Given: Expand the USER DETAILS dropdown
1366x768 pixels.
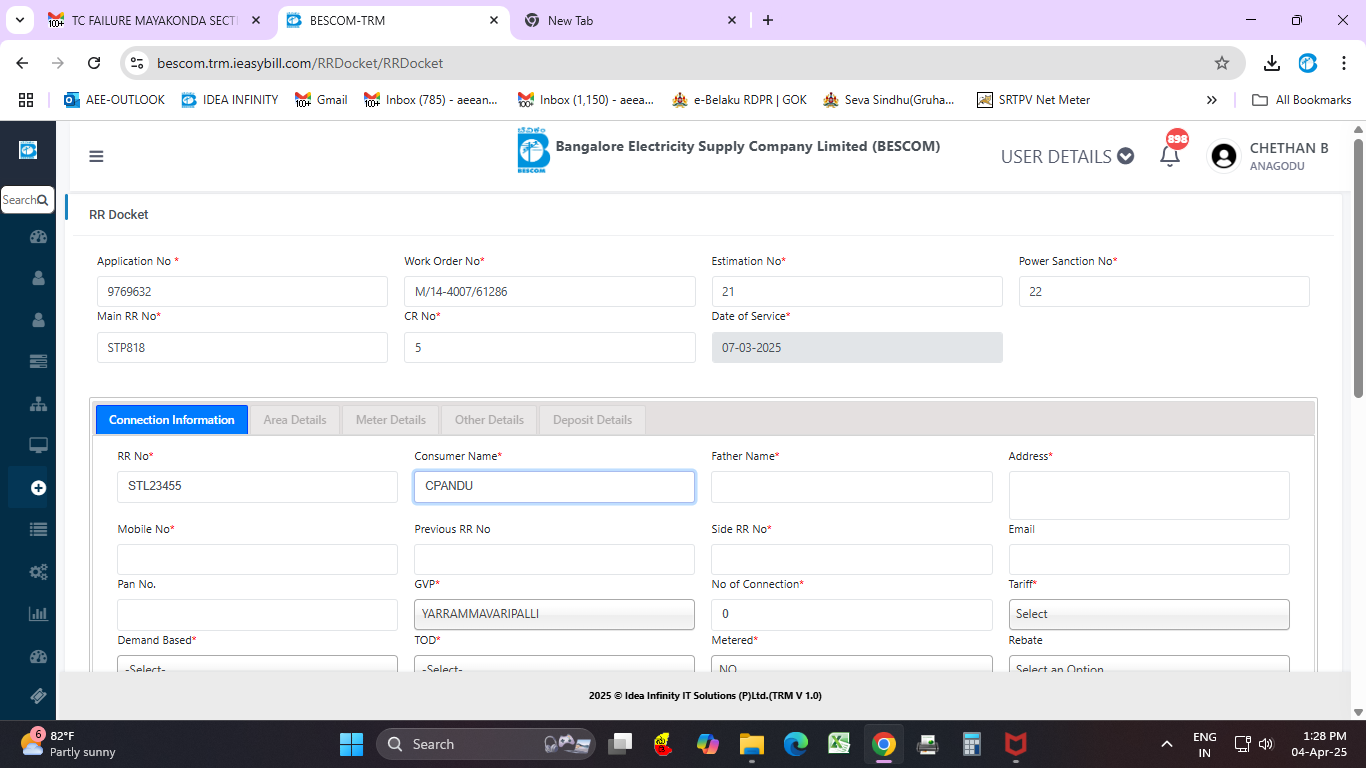Looking at the screenshot, I should click(1067, 156).
